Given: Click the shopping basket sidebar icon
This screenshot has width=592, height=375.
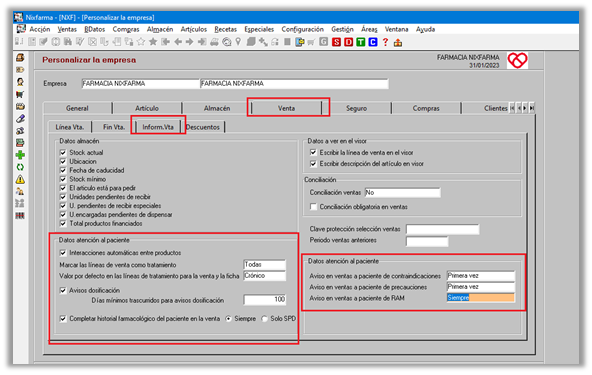Looking at the screenshot, I should [20, 94].
